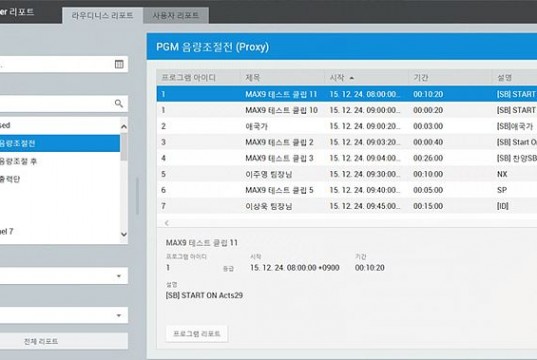Click the 프로그램 리포트 button
Viewport: 537px width, 360px height.
[197, 334]
